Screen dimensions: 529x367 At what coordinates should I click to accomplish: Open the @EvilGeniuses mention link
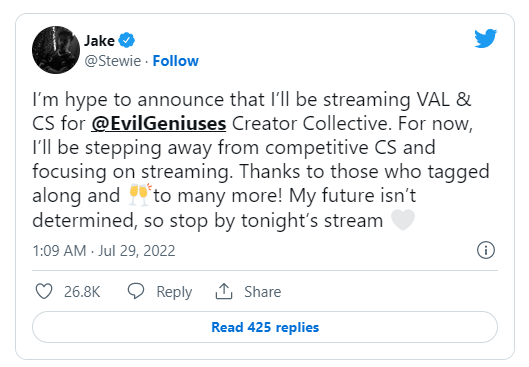[x=159, y=123]
